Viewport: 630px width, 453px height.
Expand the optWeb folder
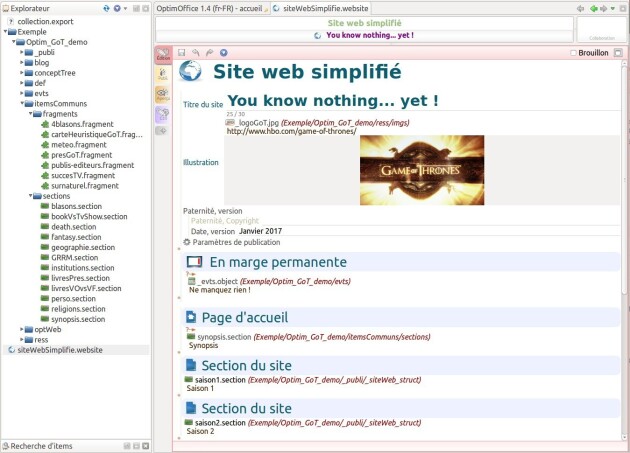tap(22, 329)
